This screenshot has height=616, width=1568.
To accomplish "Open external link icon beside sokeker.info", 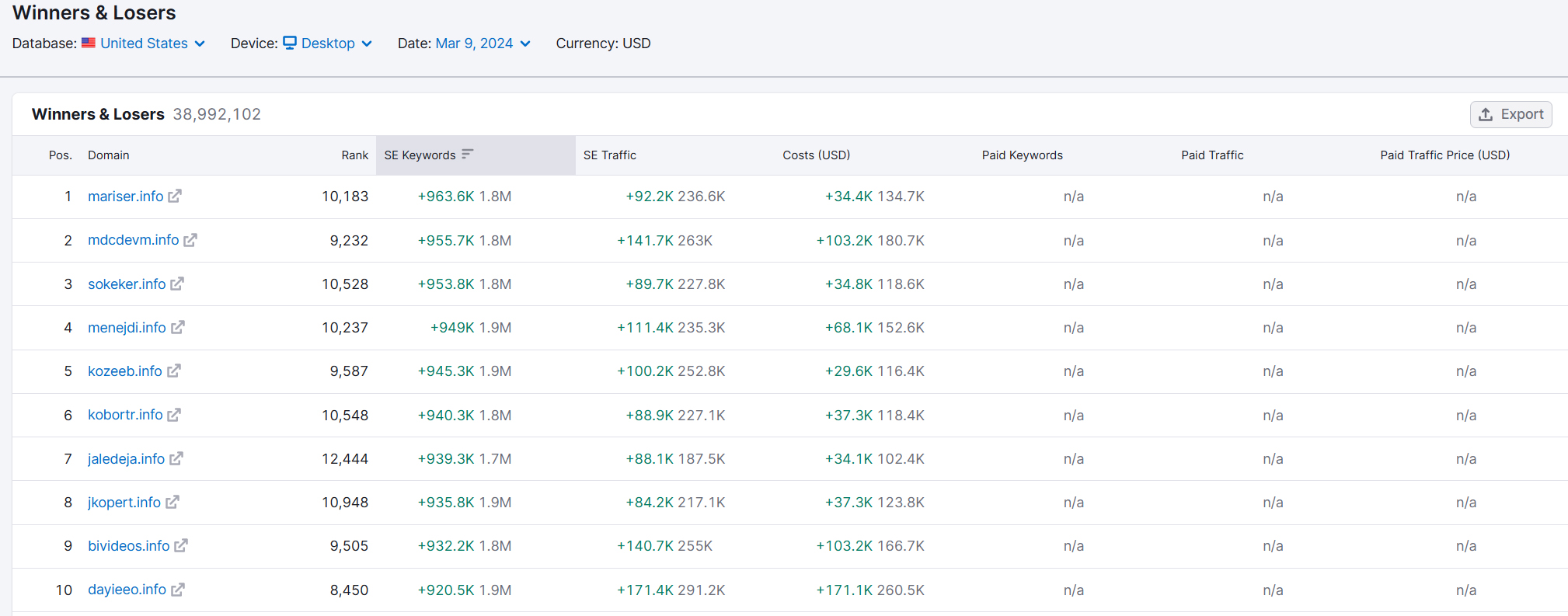I will click(177, 284).
